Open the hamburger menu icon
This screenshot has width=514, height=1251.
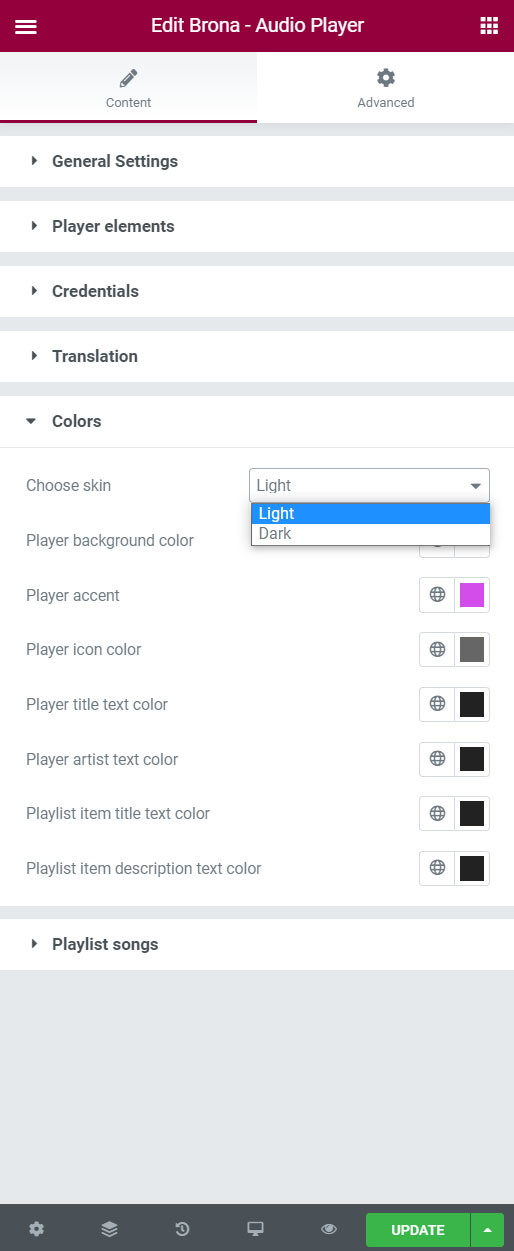tap(26, 26)
